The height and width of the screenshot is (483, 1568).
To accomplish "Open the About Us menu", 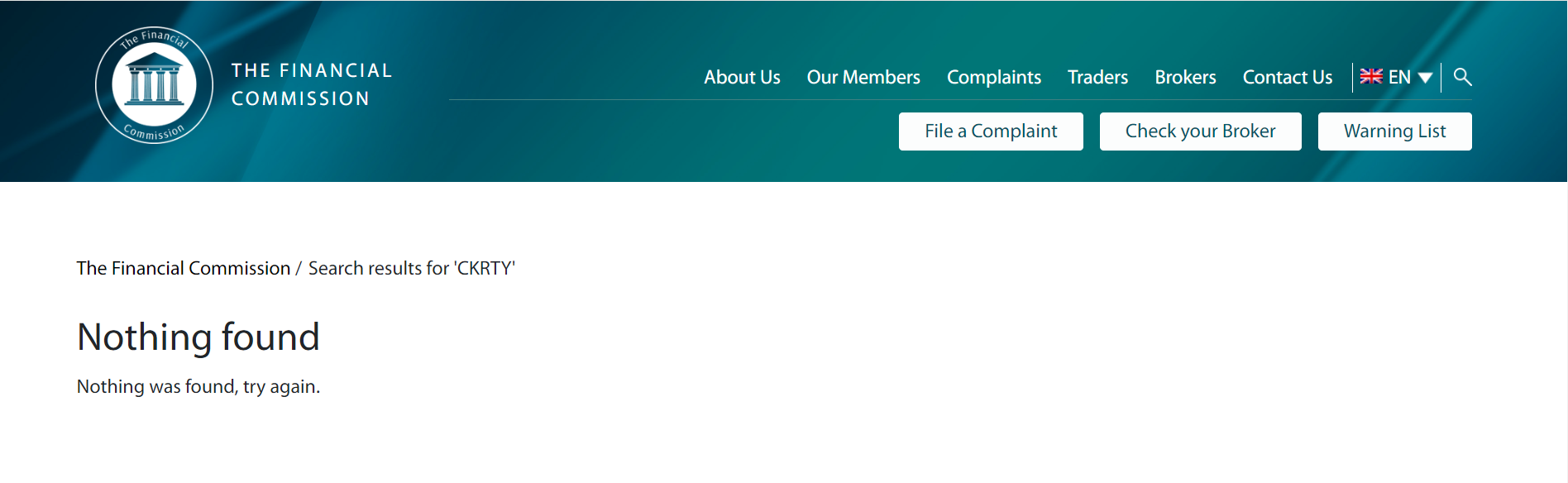I will (x=742, y=77).
